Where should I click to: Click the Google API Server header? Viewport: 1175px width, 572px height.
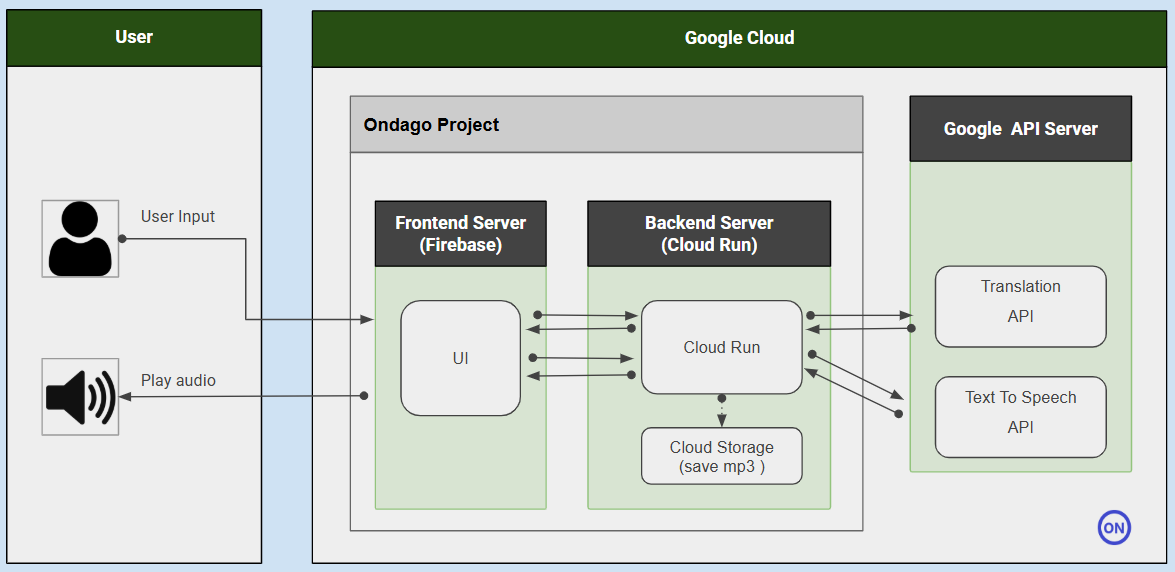1021,128
